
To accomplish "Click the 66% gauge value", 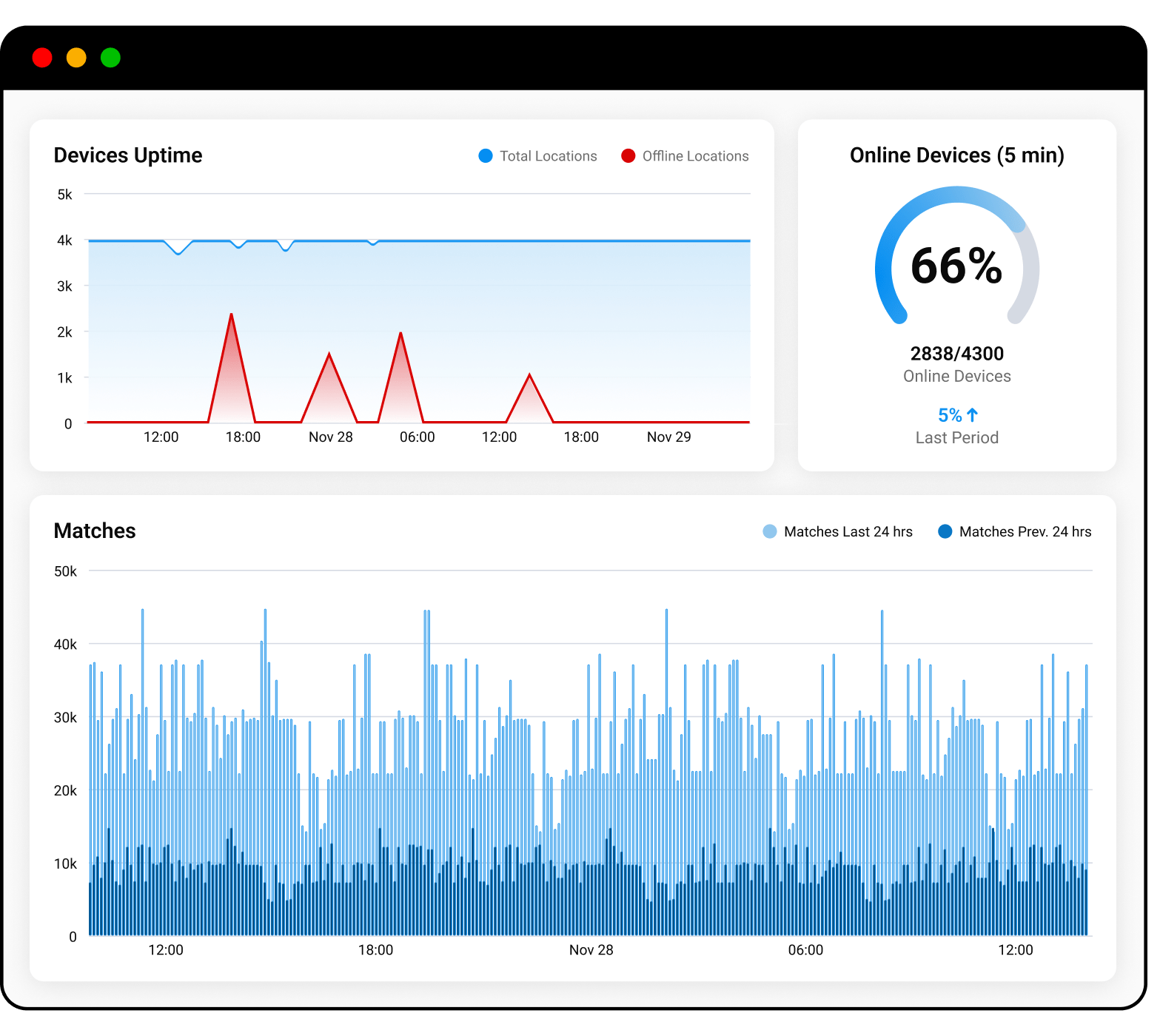I will coord(956,266).
